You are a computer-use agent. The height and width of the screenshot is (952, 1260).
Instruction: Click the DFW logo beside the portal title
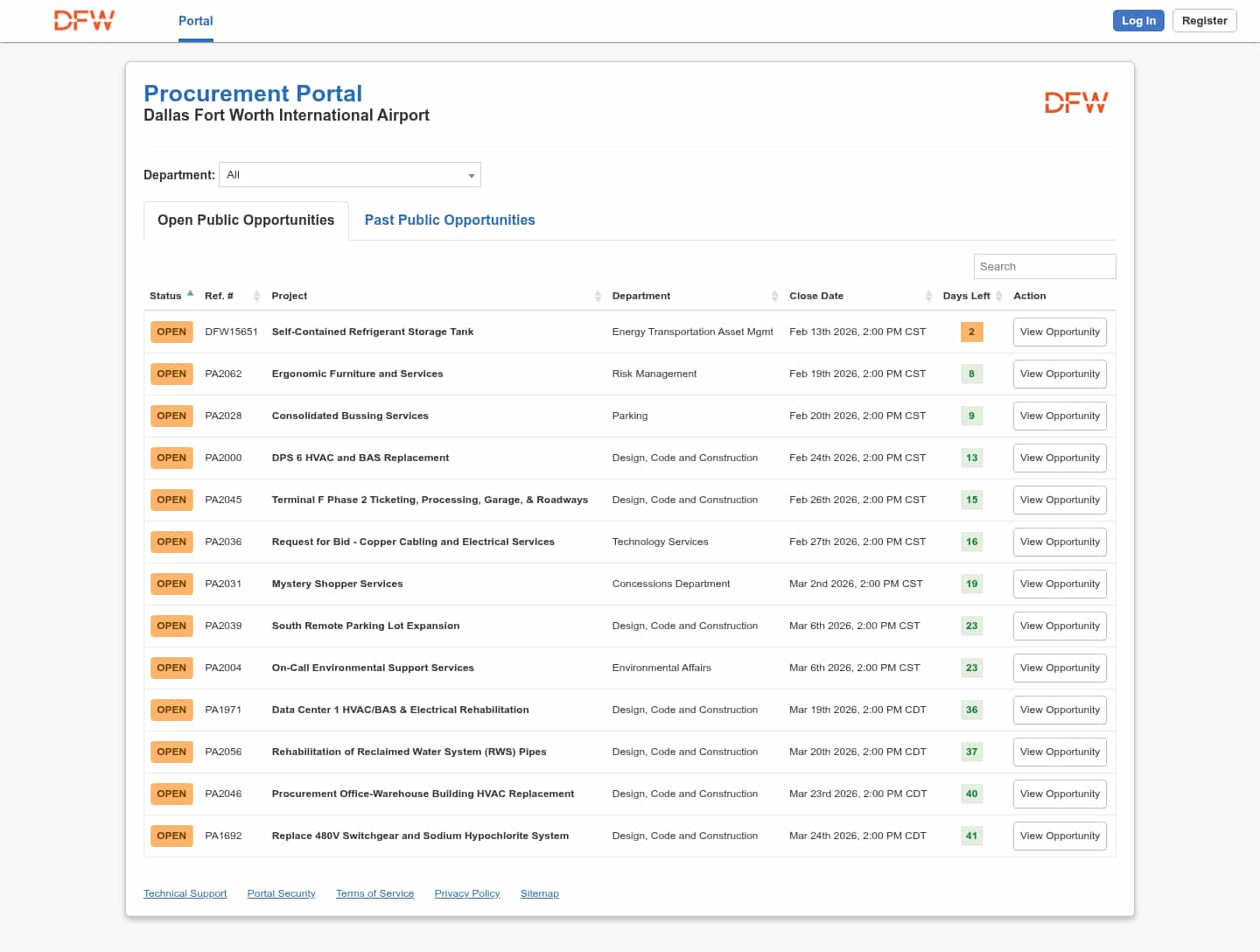click(1075, 103)
